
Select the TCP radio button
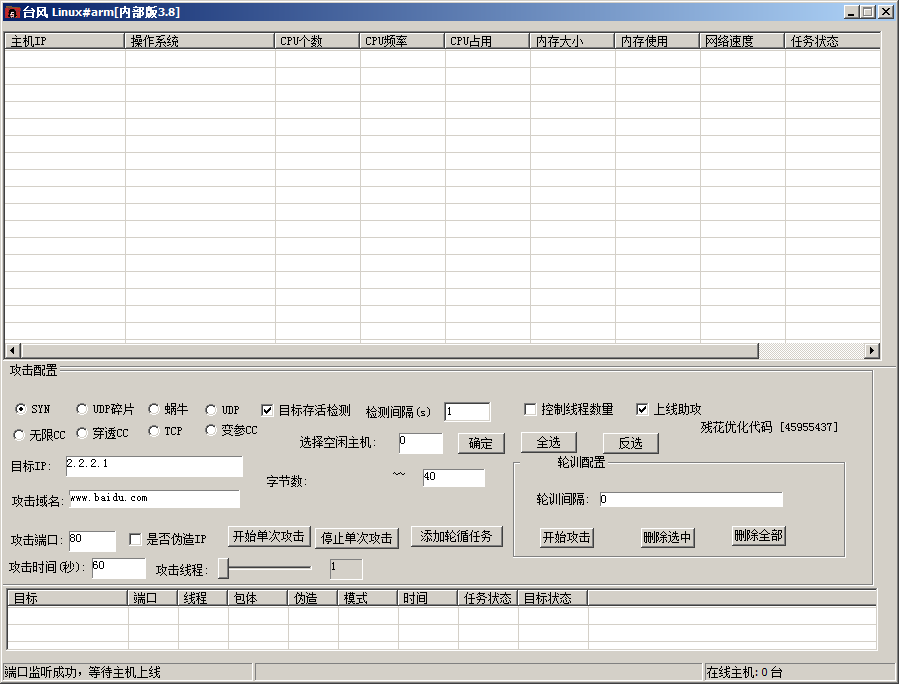(x=154, y=431)
